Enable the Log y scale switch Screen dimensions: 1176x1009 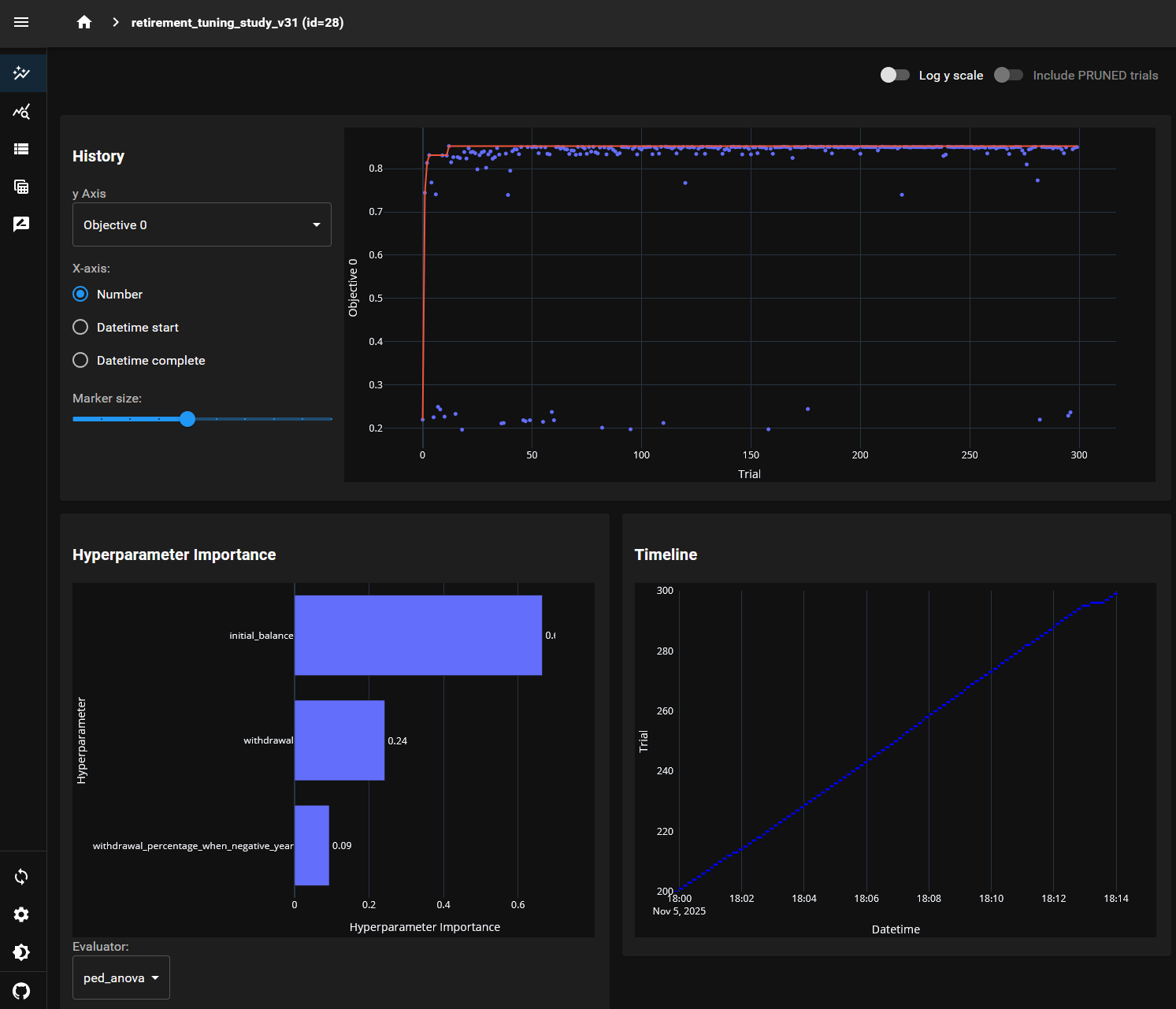coord(895,75)
